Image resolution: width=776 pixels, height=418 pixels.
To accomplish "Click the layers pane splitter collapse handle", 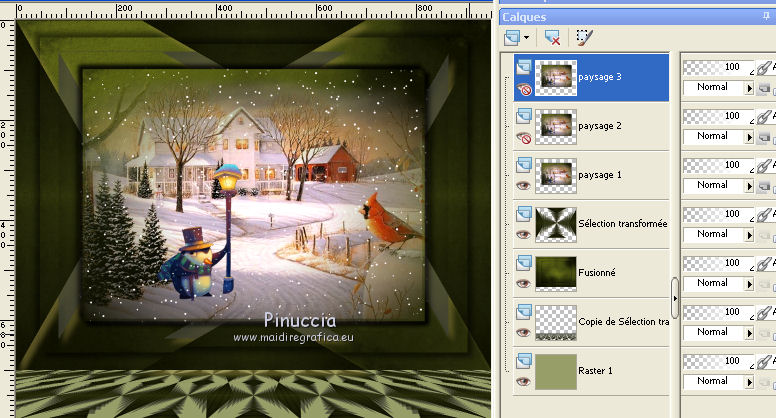I will (x=675, y=298).
